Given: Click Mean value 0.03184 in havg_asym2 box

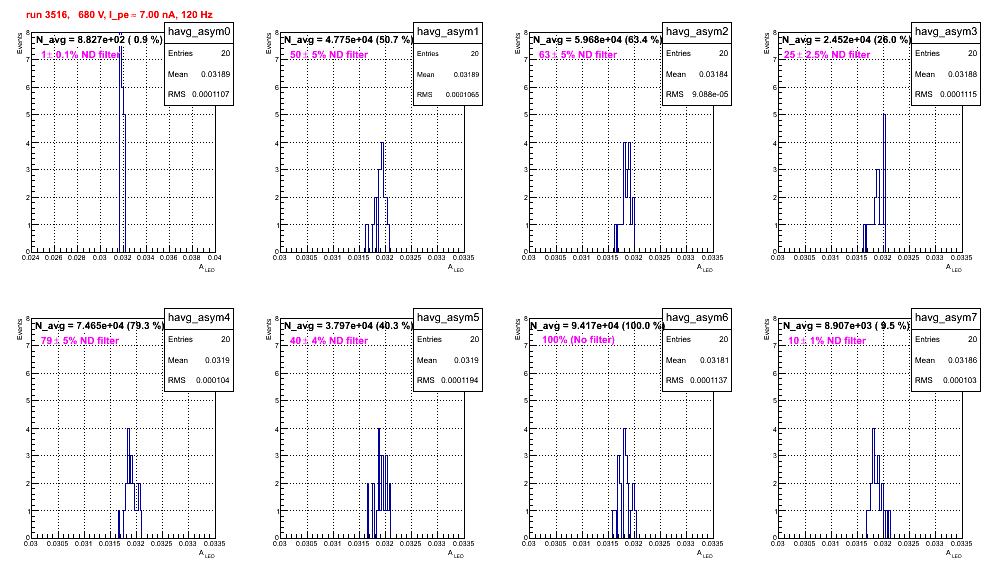Looking at the screenshot, I should click(x=713, y=74).
